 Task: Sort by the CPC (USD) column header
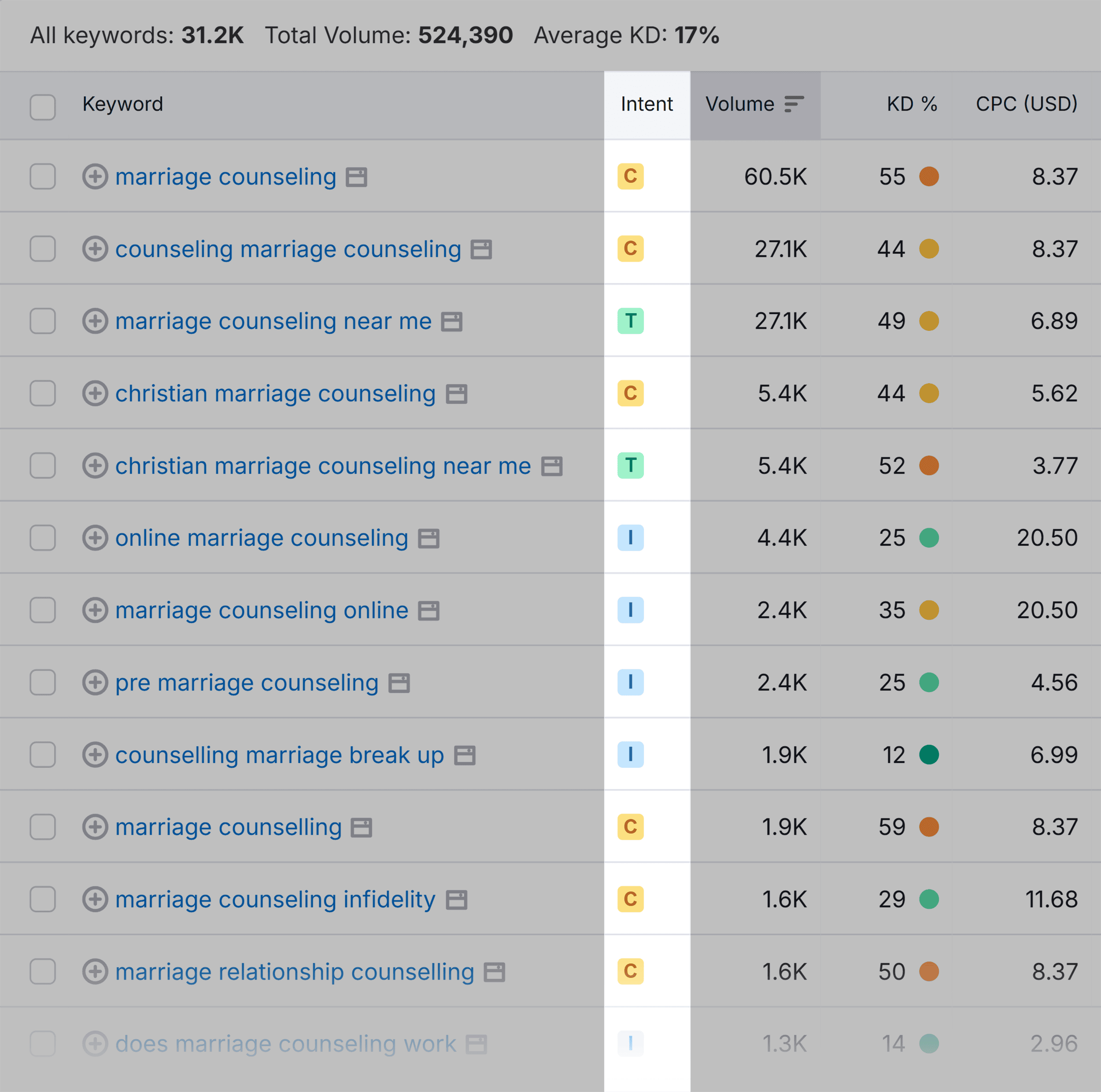point(1026,104)
